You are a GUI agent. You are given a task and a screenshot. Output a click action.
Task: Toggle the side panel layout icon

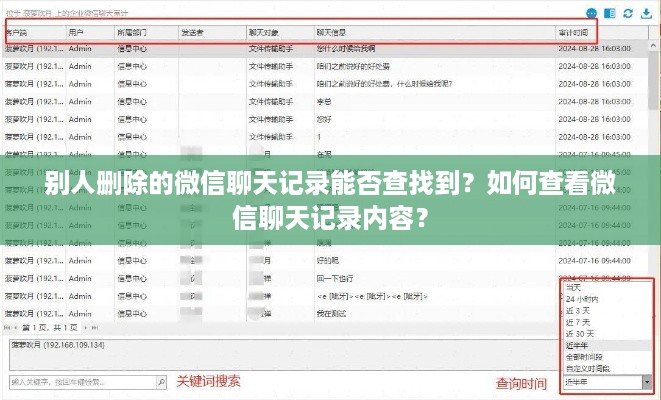610,13
